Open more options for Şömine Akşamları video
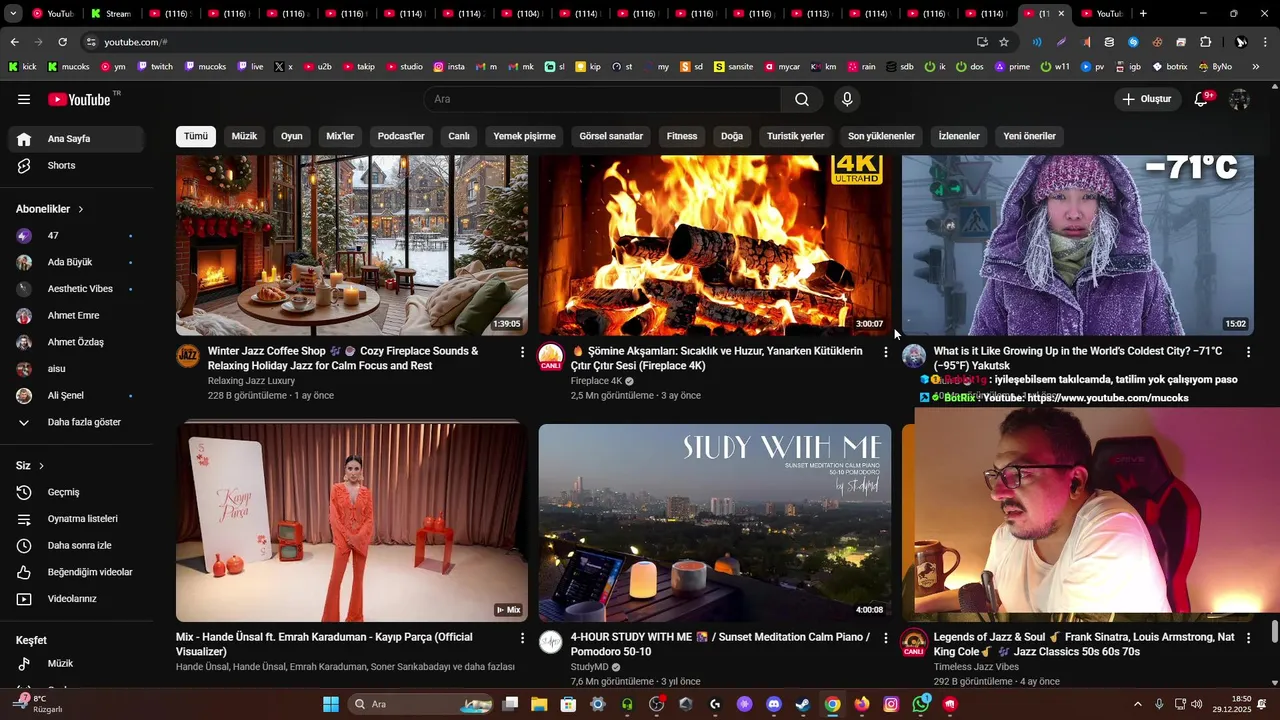The height and width of the screenshot is (720, 1280). pyautogui.click(x=885, y=352)
